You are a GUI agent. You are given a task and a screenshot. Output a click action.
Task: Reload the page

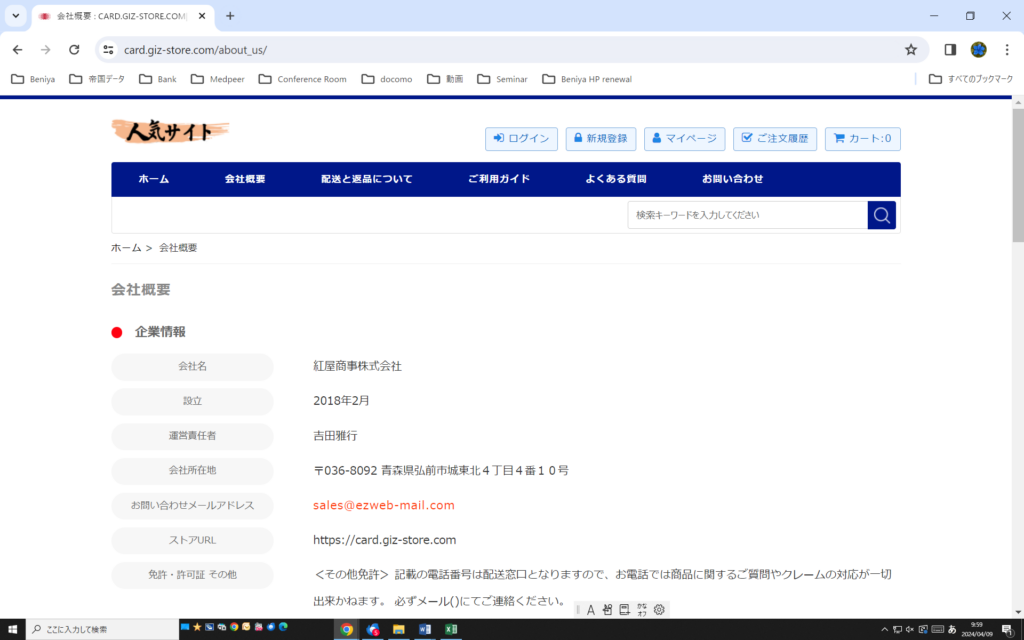tap(74, 49)
